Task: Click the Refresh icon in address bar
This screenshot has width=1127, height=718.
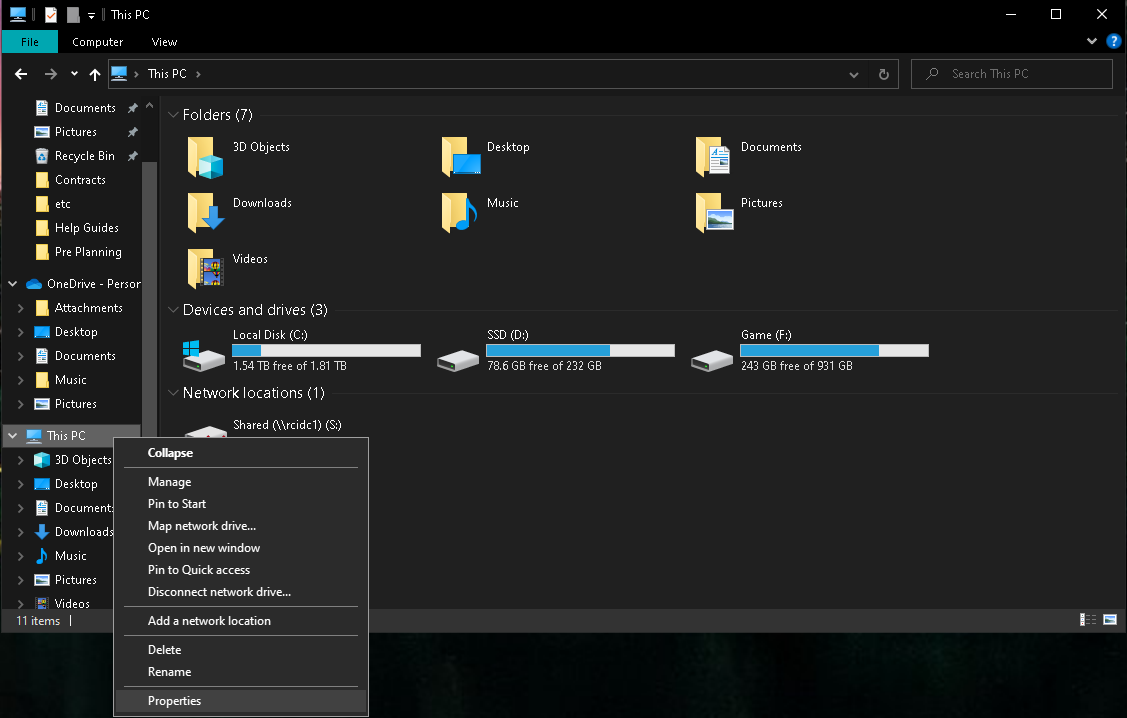Action: pyautogui.click(x=883, y=74)
